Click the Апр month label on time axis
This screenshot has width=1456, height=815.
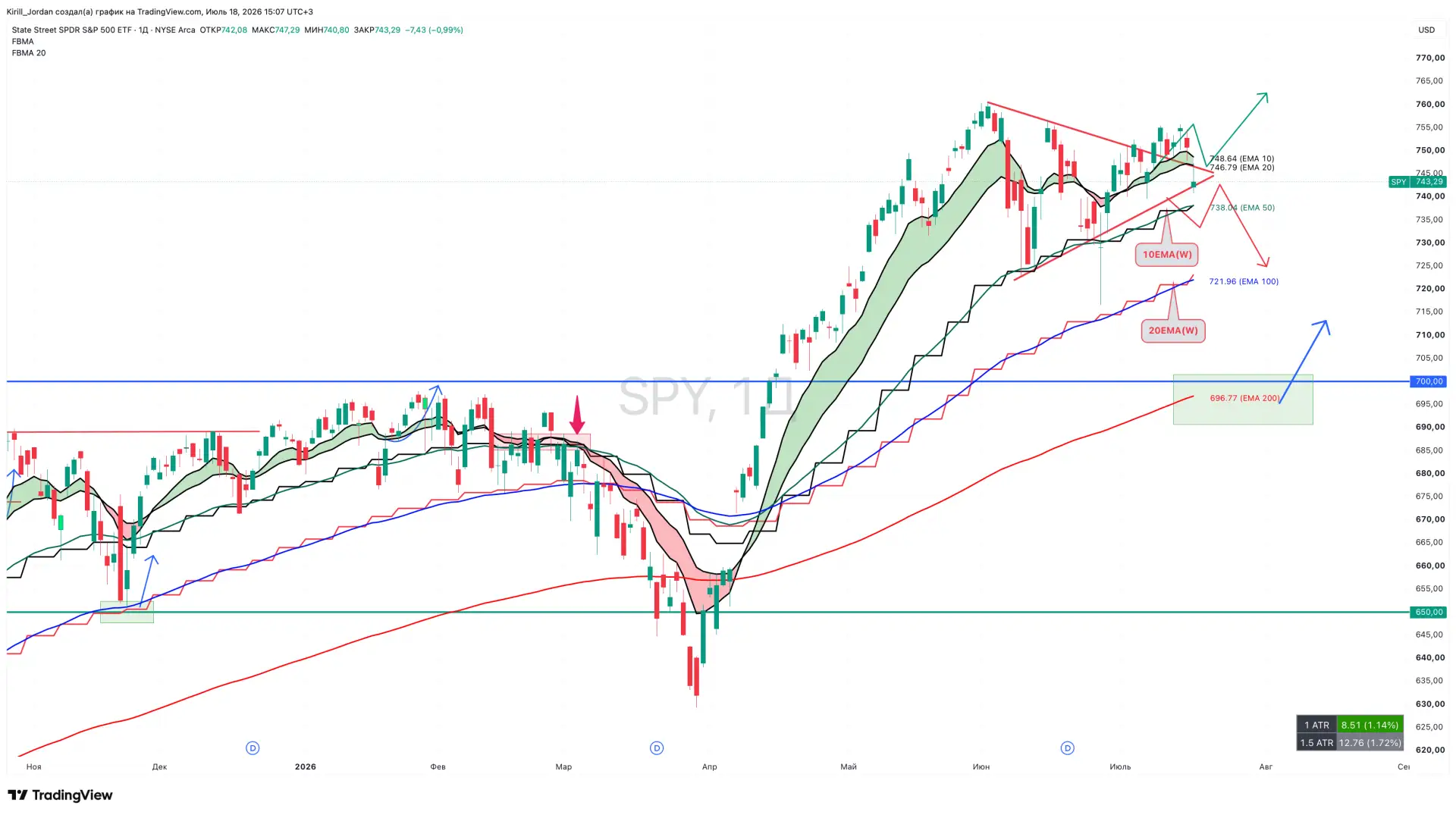tap(709, 766)
